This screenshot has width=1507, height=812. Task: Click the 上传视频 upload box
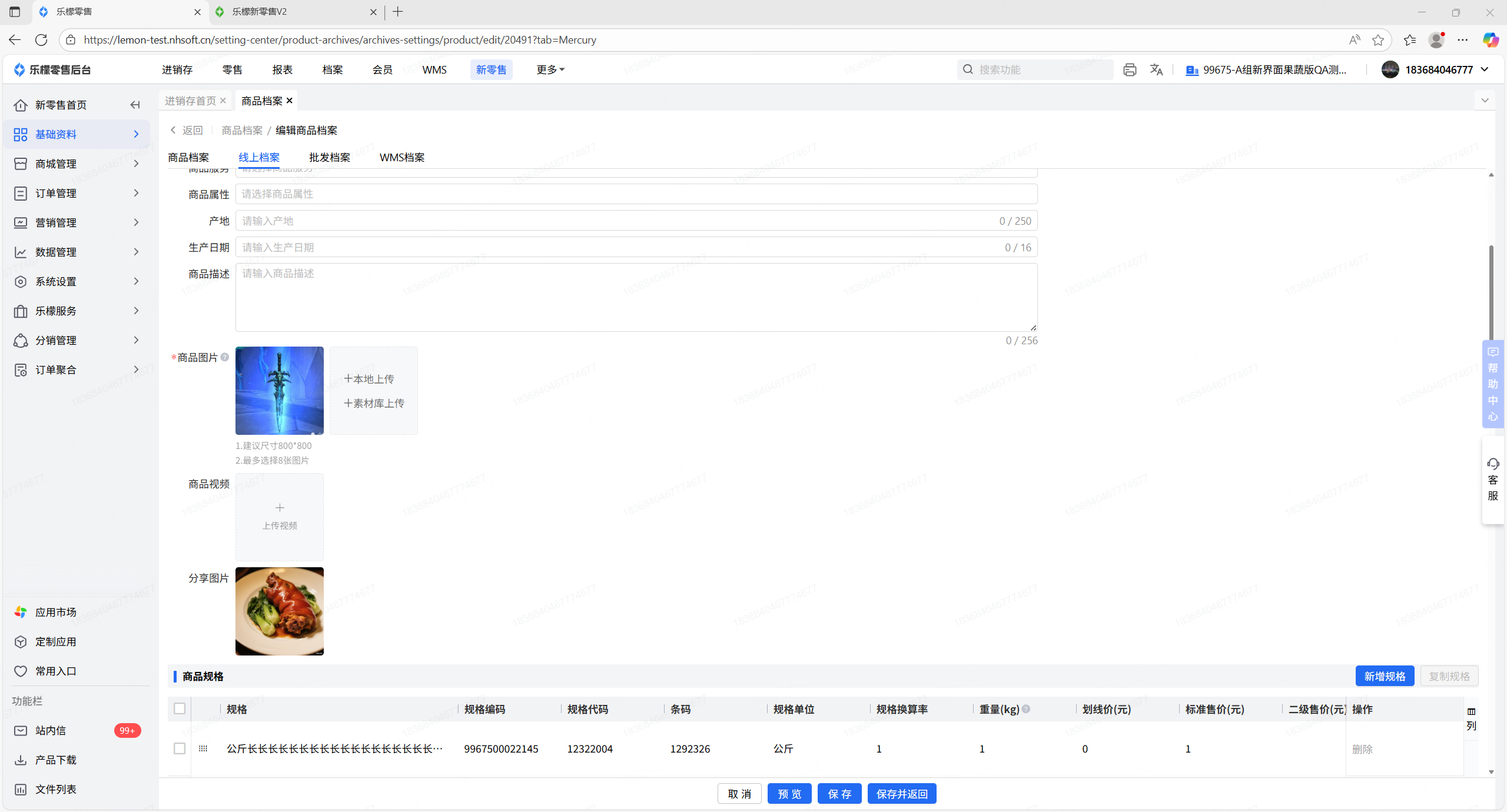coord(280,516)
